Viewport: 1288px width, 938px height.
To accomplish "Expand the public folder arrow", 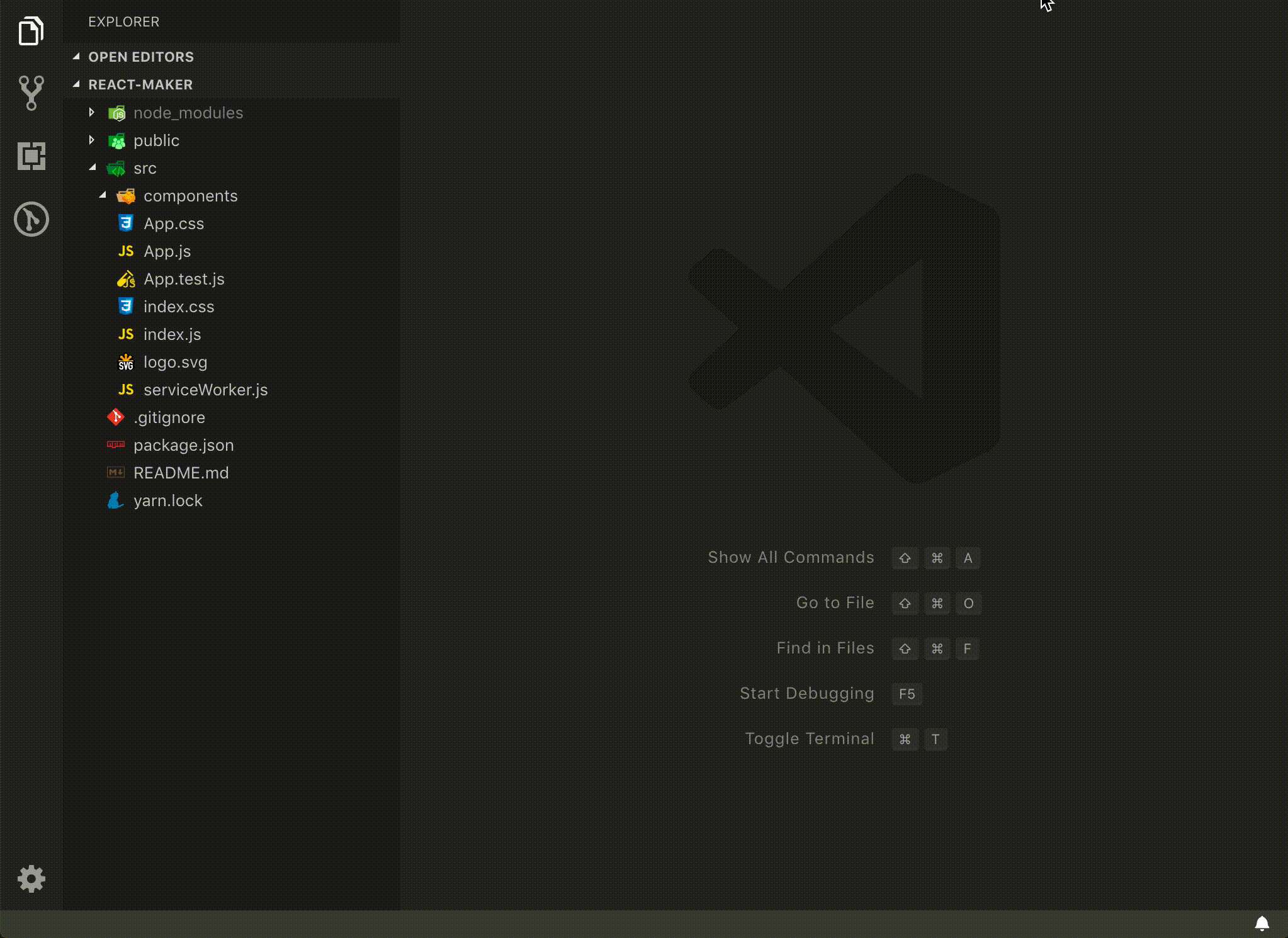I will point(92,140).
